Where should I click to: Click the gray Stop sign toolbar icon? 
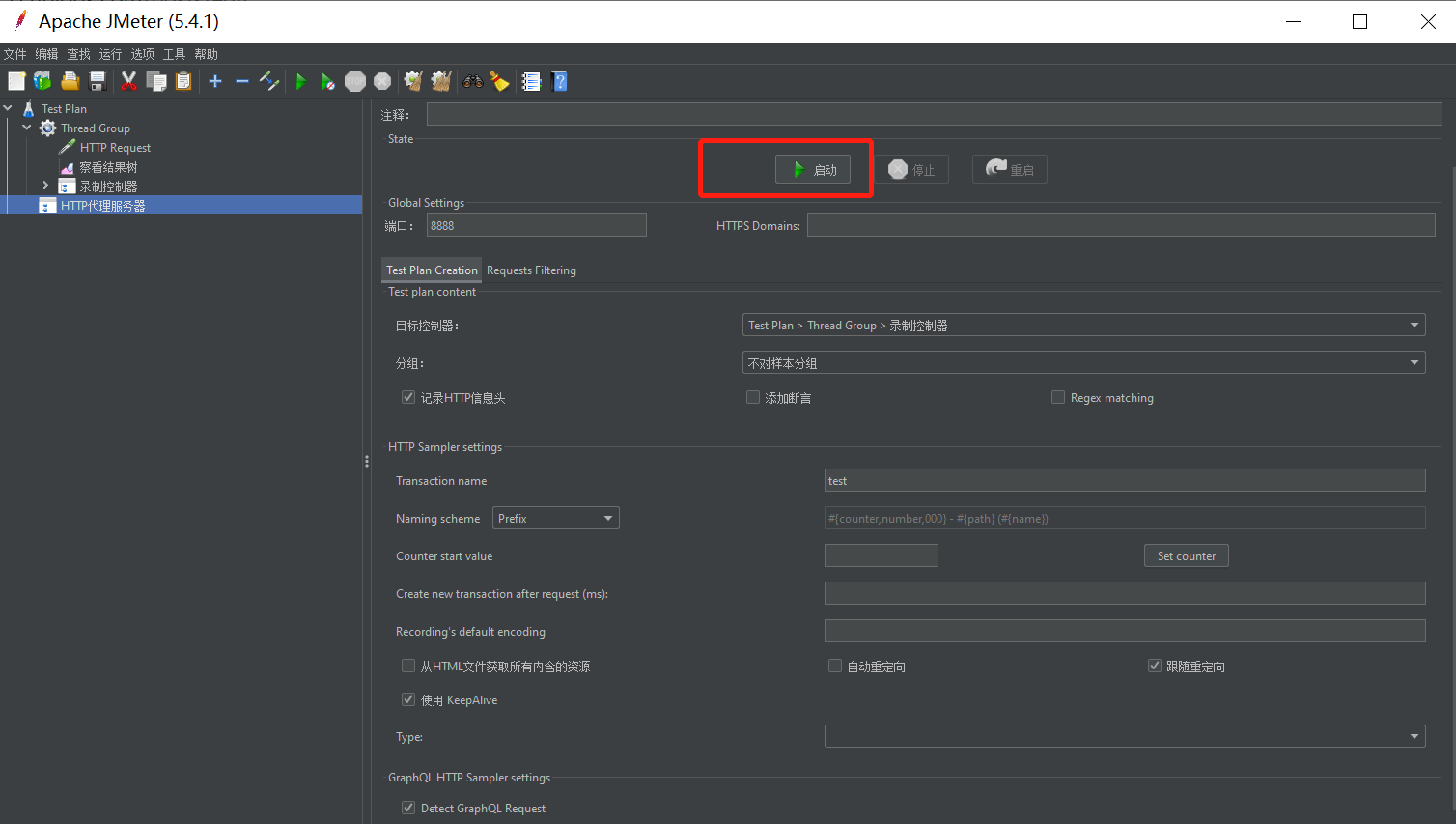[355, 82]
